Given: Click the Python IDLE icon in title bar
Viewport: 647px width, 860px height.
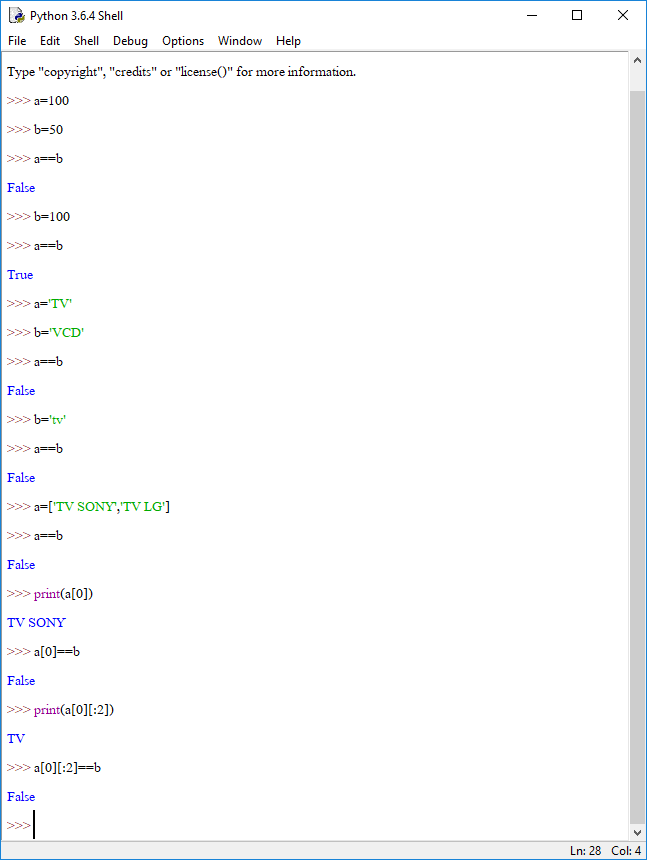Looking at the screenshot, I should coord(16,15).
